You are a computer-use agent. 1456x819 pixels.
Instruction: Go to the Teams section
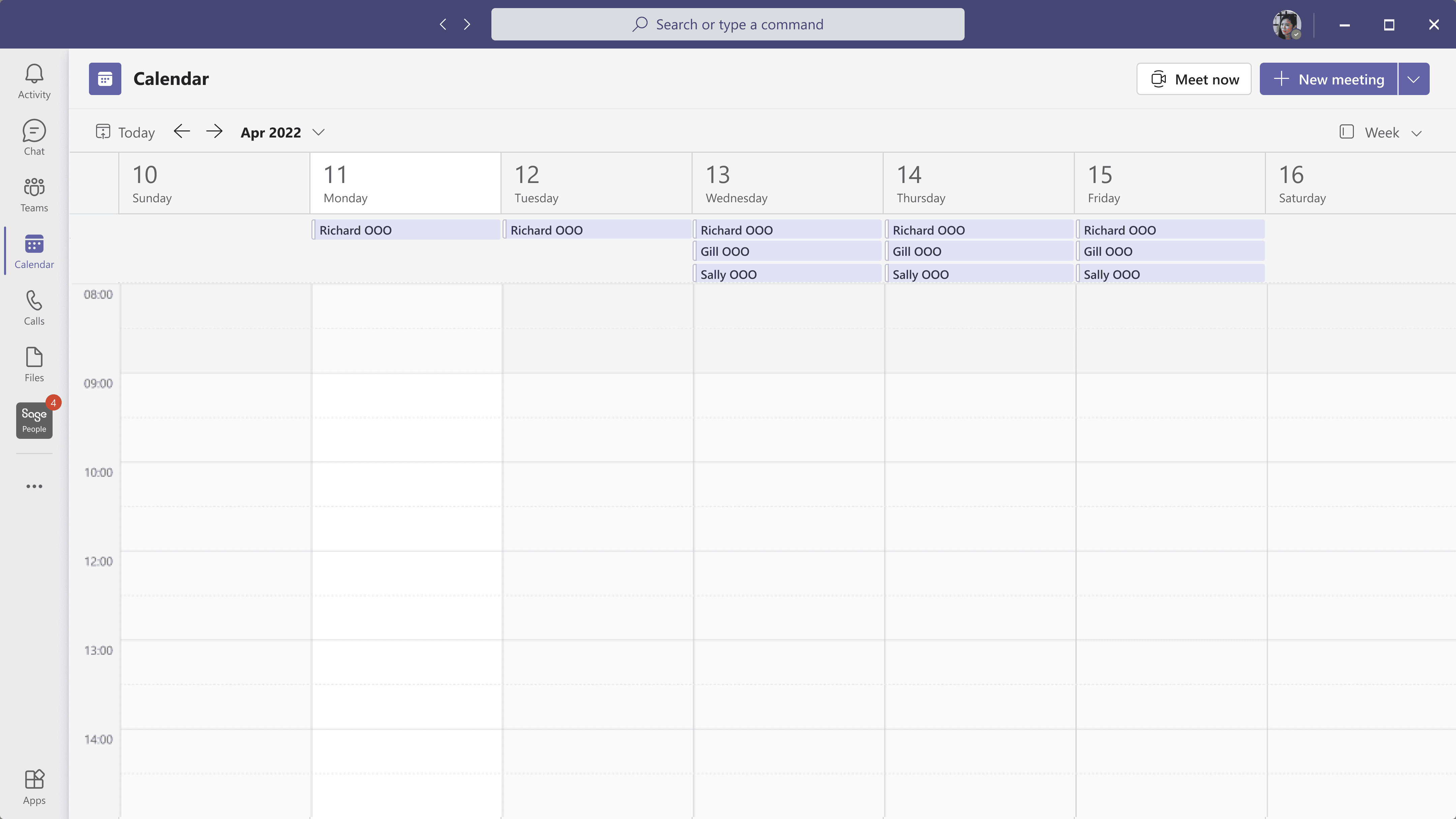[34, 194]
